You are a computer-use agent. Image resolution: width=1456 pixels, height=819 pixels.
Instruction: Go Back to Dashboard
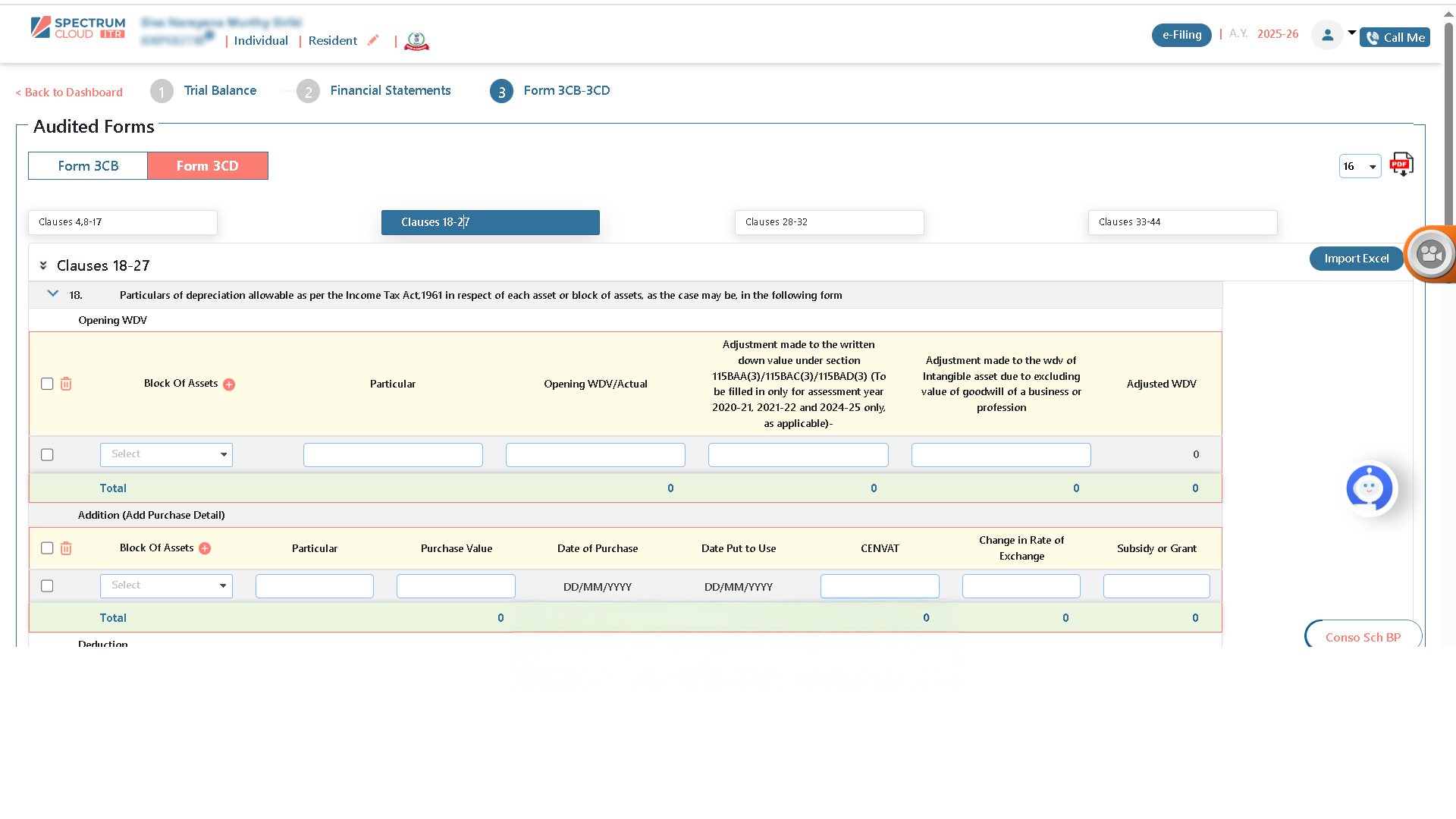[68, 92]
